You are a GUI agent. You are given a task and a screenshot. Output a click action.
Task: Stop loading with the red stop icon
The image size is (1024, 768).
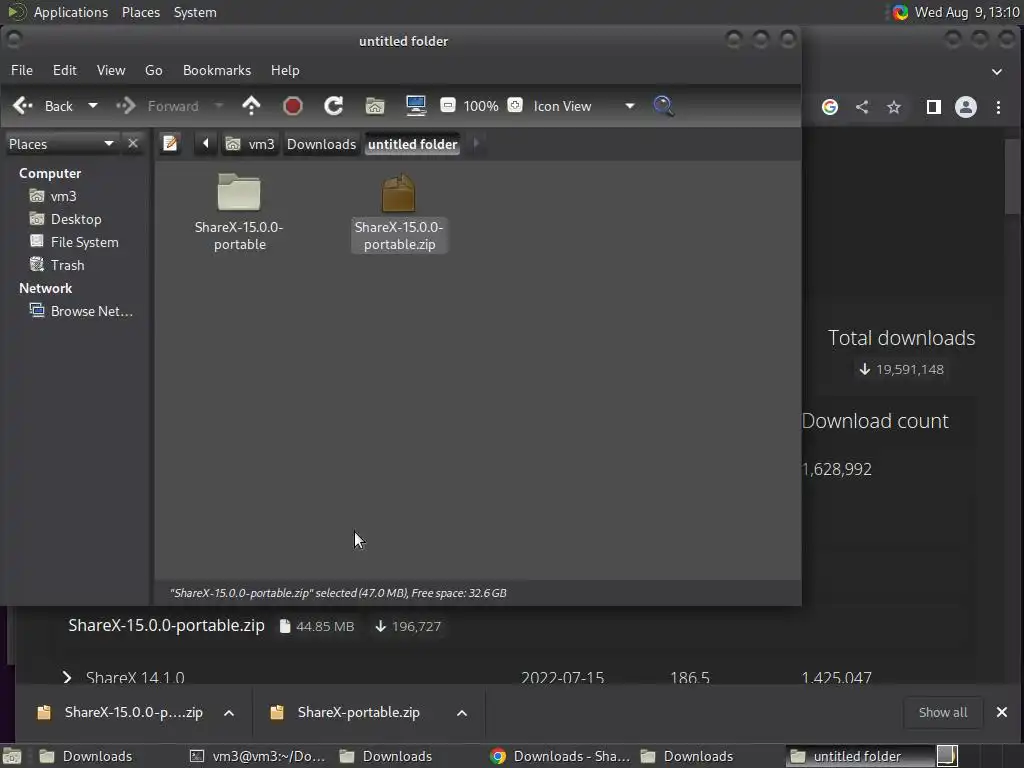tap(293, 106)
